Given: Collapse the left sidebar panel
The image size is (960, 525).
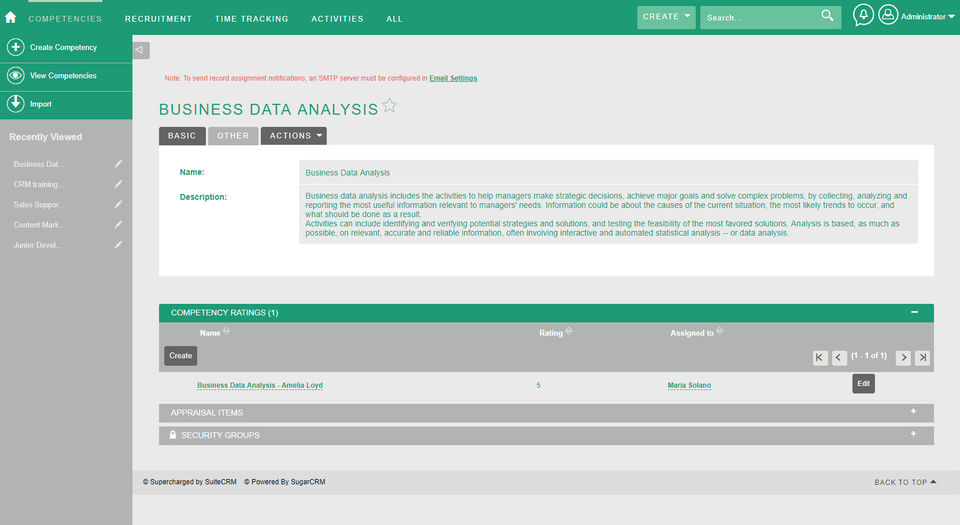Looking at the screenshot, I should pos(141,50).
